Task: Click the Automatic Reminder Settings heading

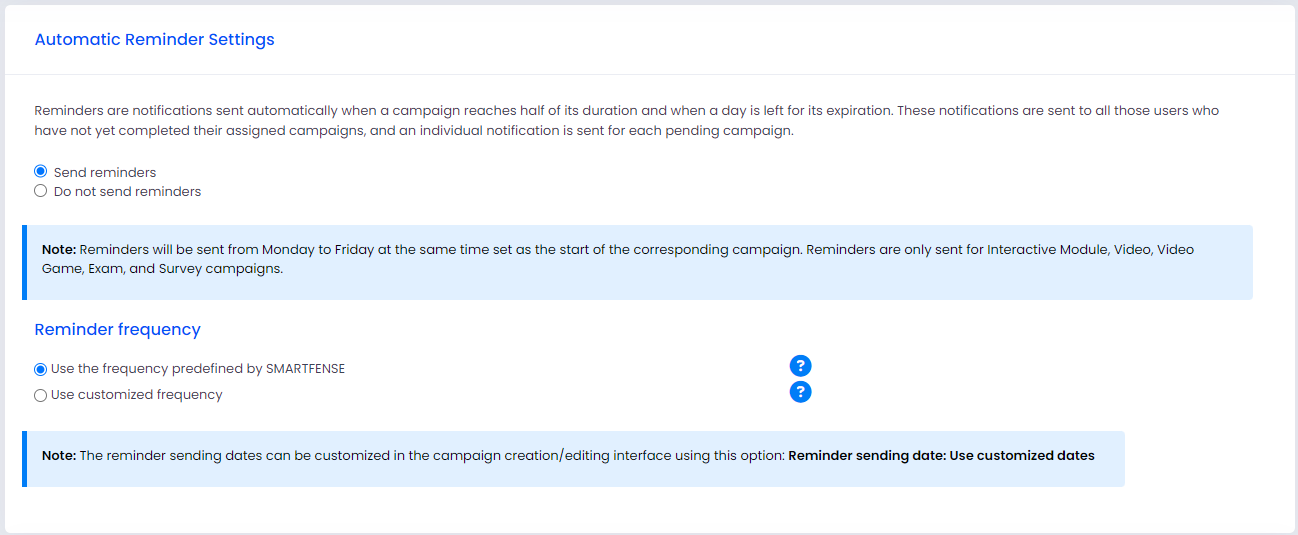Action: point(154,40)
